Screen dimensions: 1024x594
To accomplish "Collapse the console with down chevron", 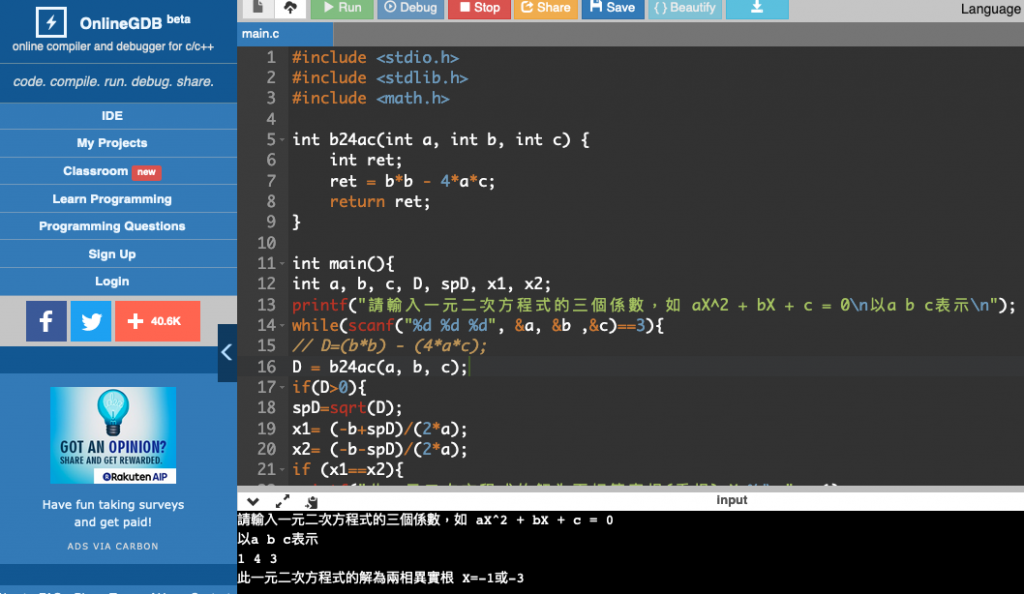I will (x=253, y=501).
